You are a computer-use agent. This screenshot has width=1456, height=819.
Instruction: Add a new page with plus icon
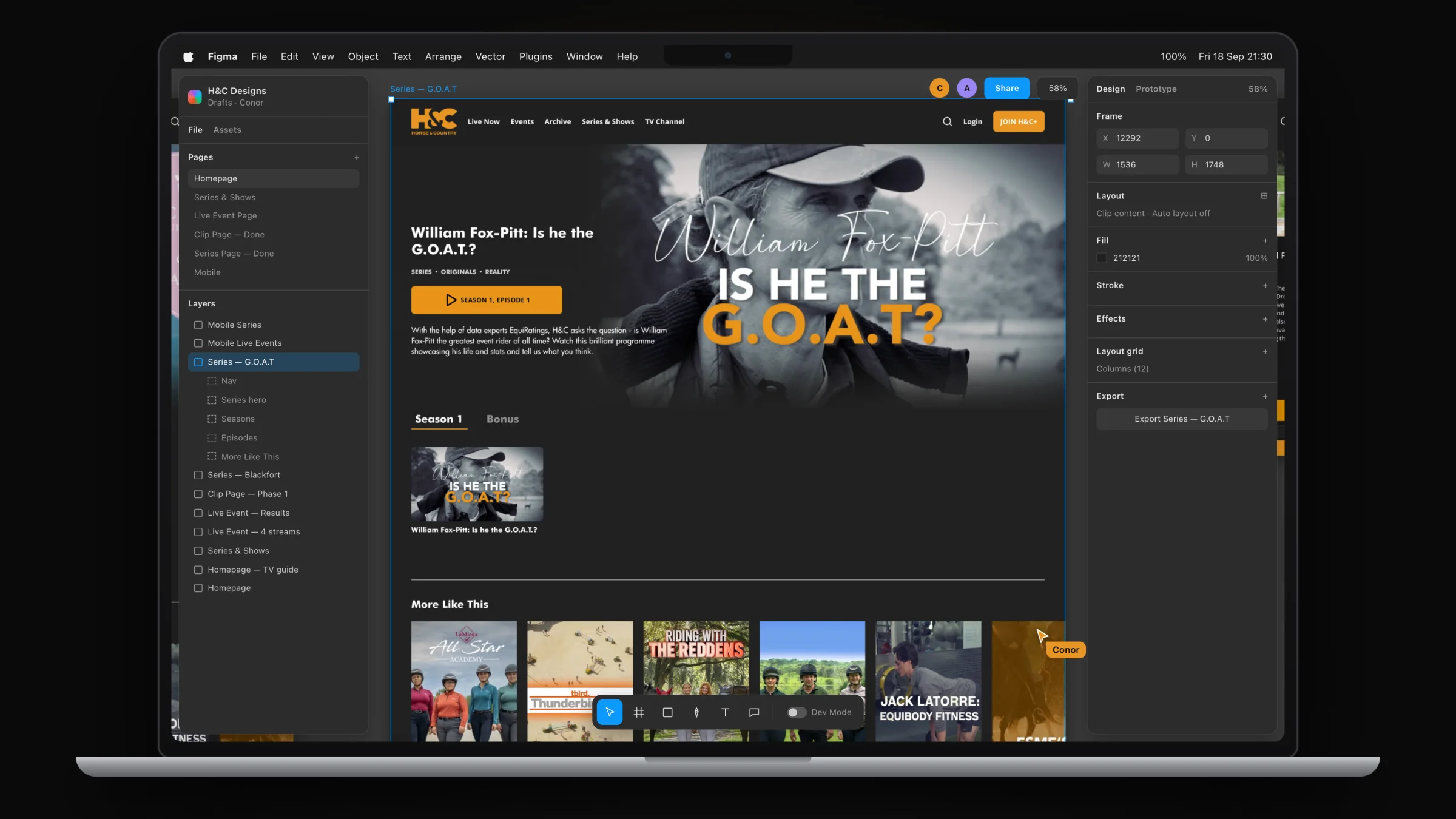(x=357, y=158)
